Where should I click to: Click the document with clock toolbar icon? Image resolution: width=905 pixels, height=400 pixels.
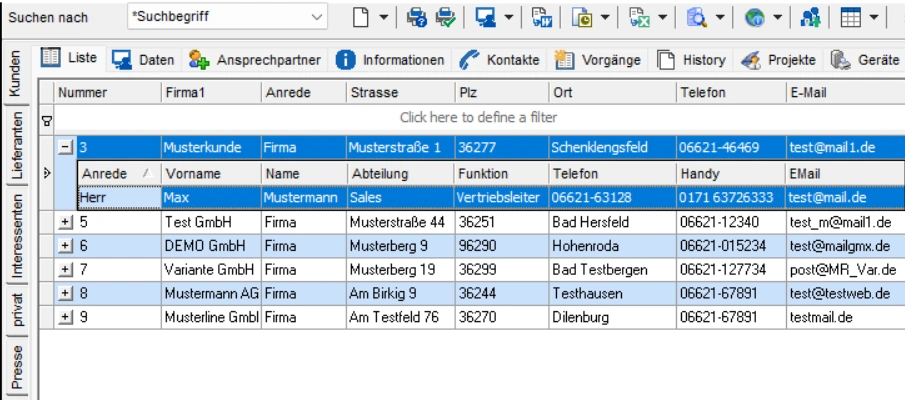pyautogui.click(x=582, y=17)
